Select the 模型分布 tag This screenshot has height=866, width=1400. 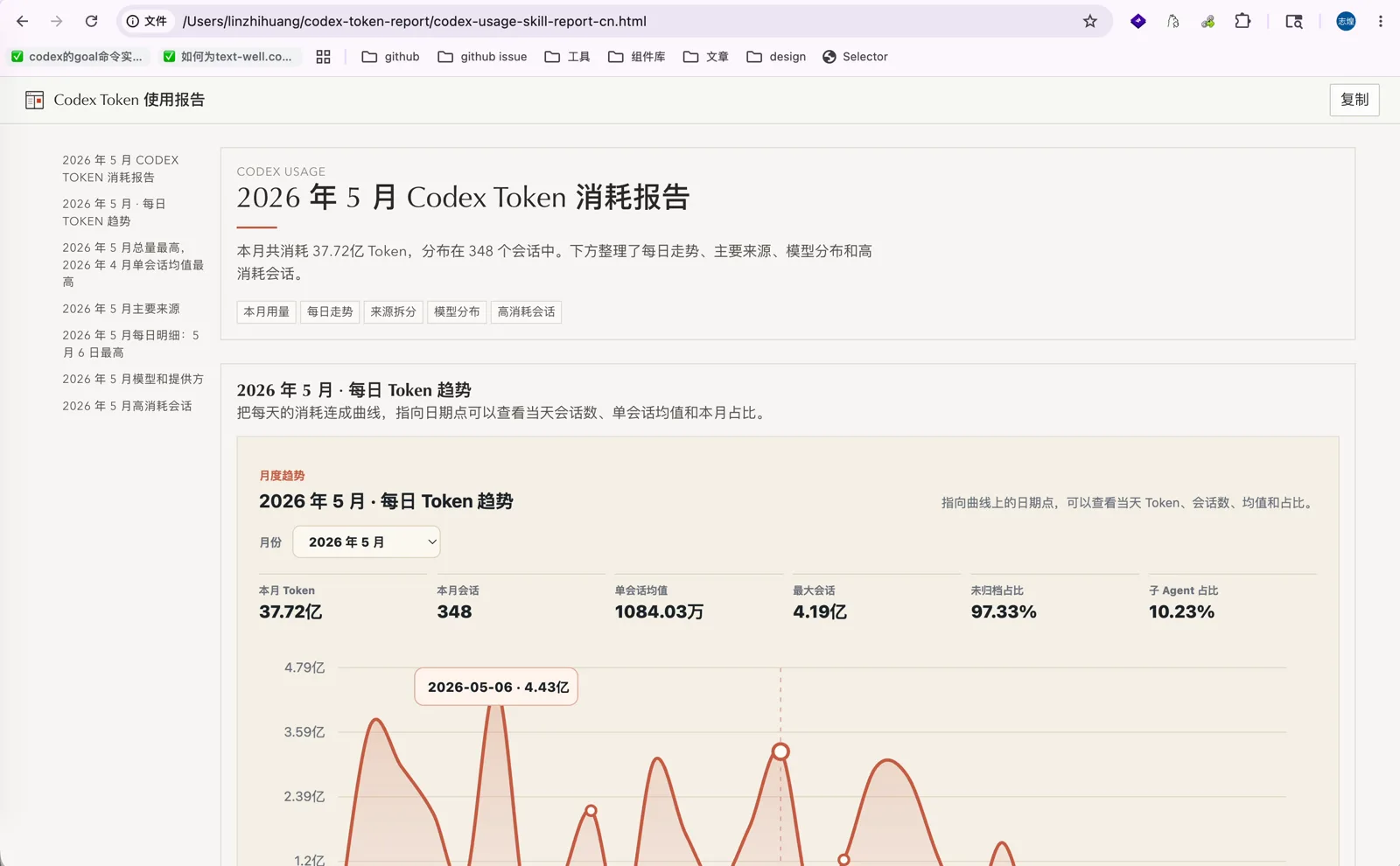click(457, 311)
